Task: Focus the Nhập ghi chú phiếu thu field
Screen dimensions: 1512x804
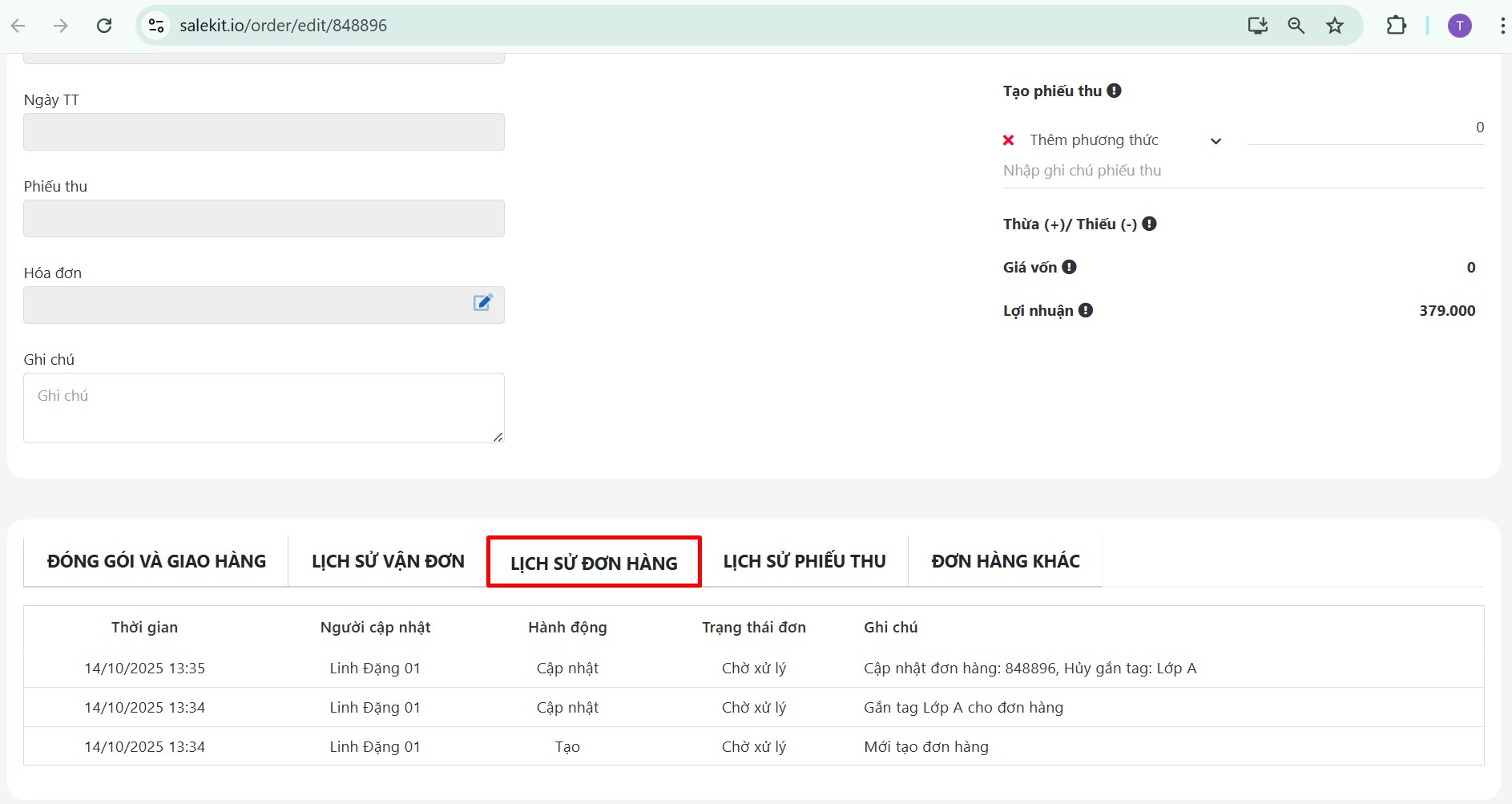Action: tap(1242, 171)
